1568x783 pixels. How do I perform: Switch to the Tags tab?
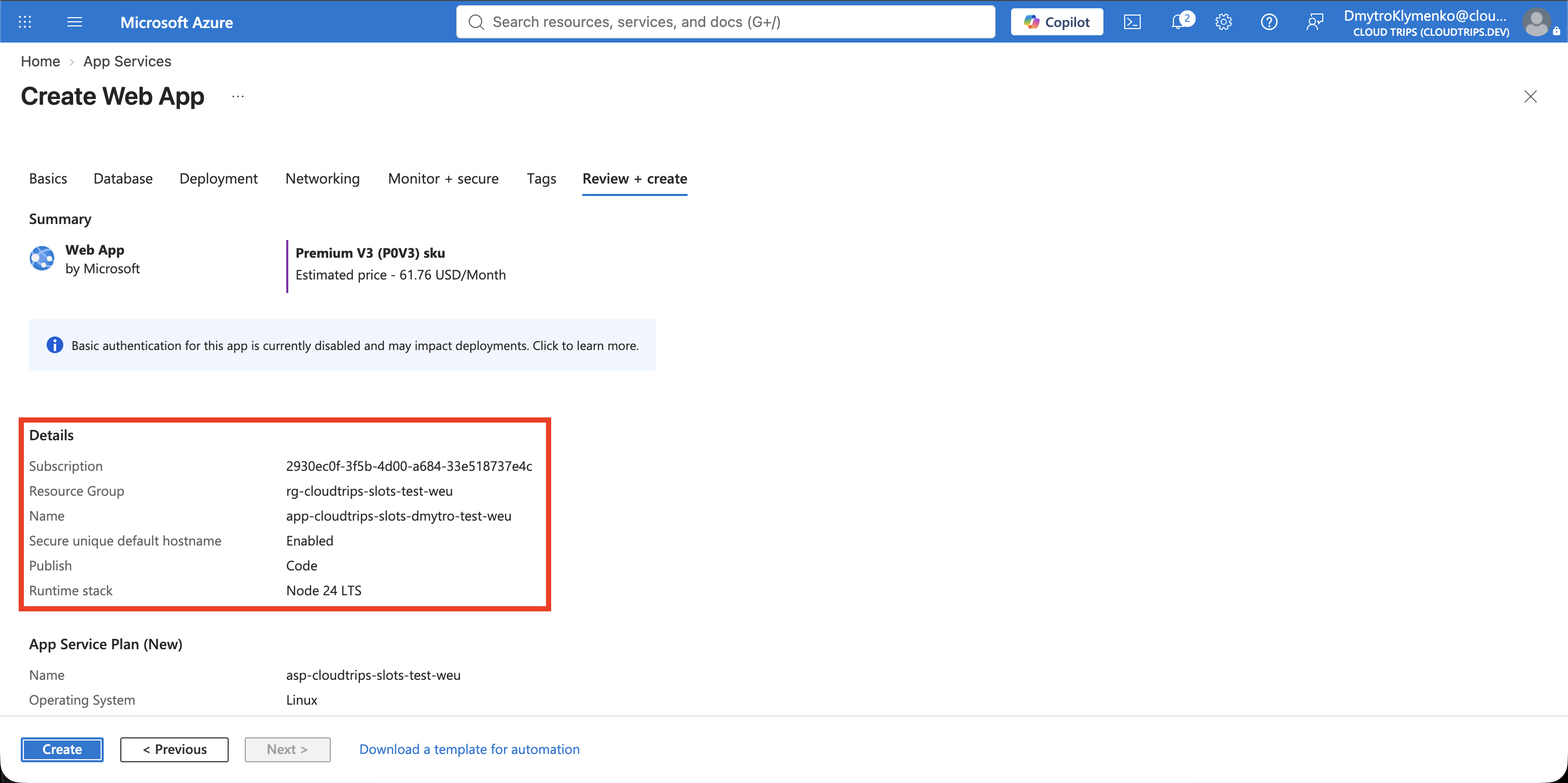pyautogui.click(x=541, y=178)
